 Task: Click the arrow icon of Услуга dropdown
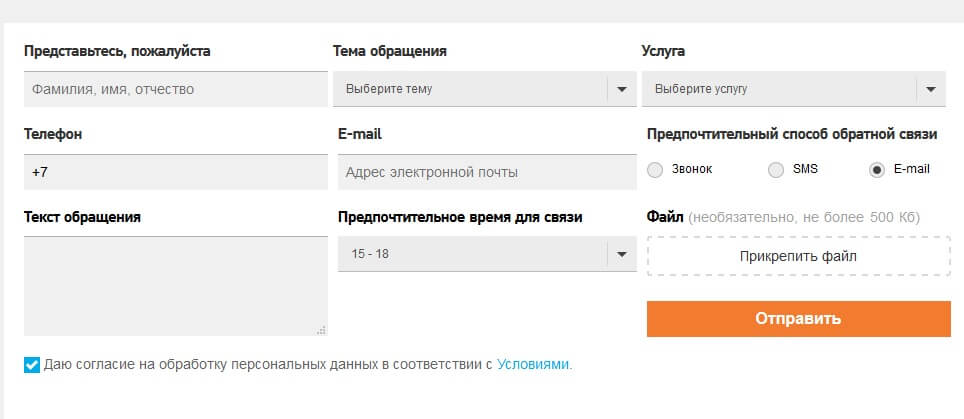tap(931, 89)
